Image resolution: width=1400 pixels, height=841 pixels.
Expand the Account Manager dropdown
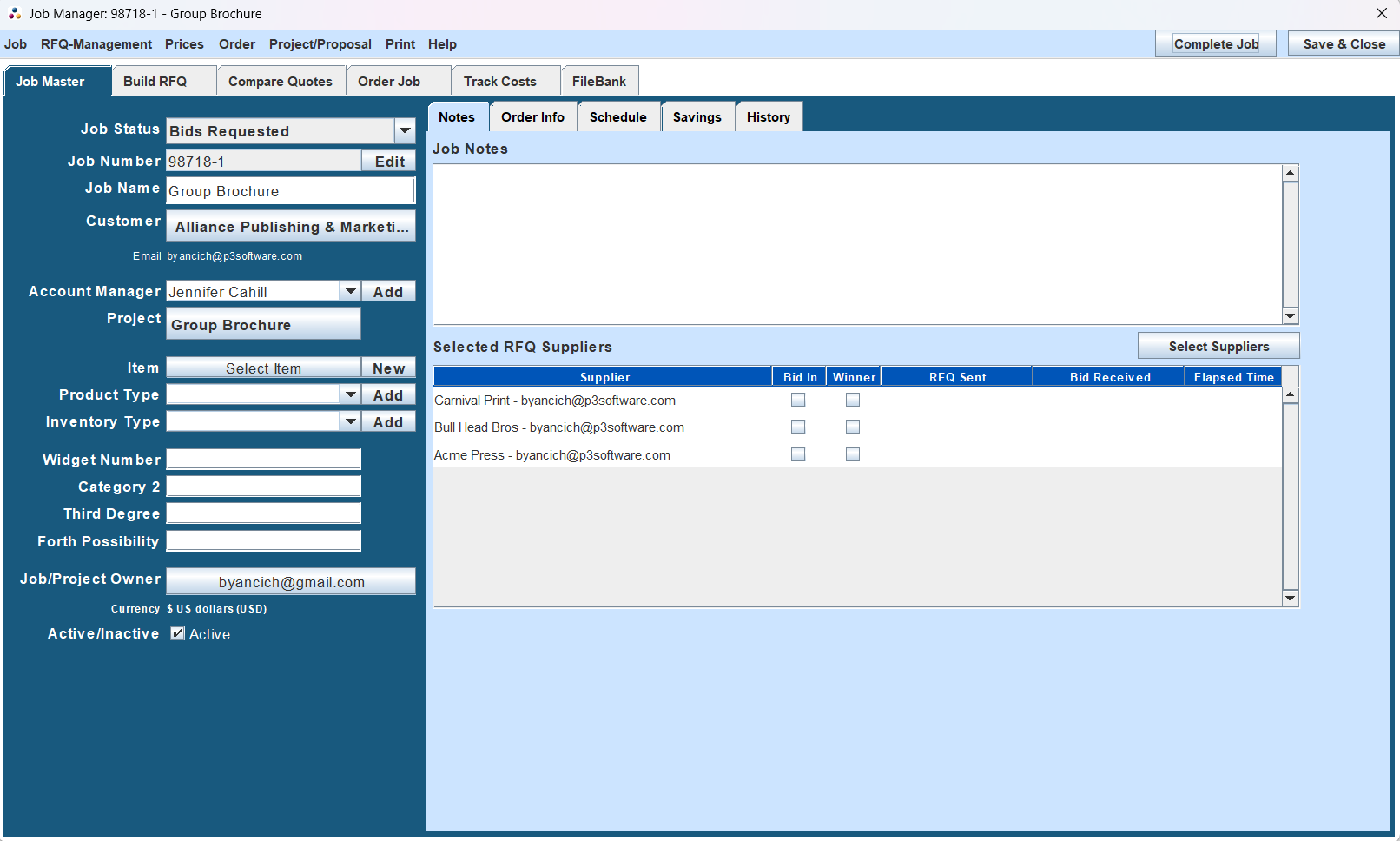click(350, 290)
